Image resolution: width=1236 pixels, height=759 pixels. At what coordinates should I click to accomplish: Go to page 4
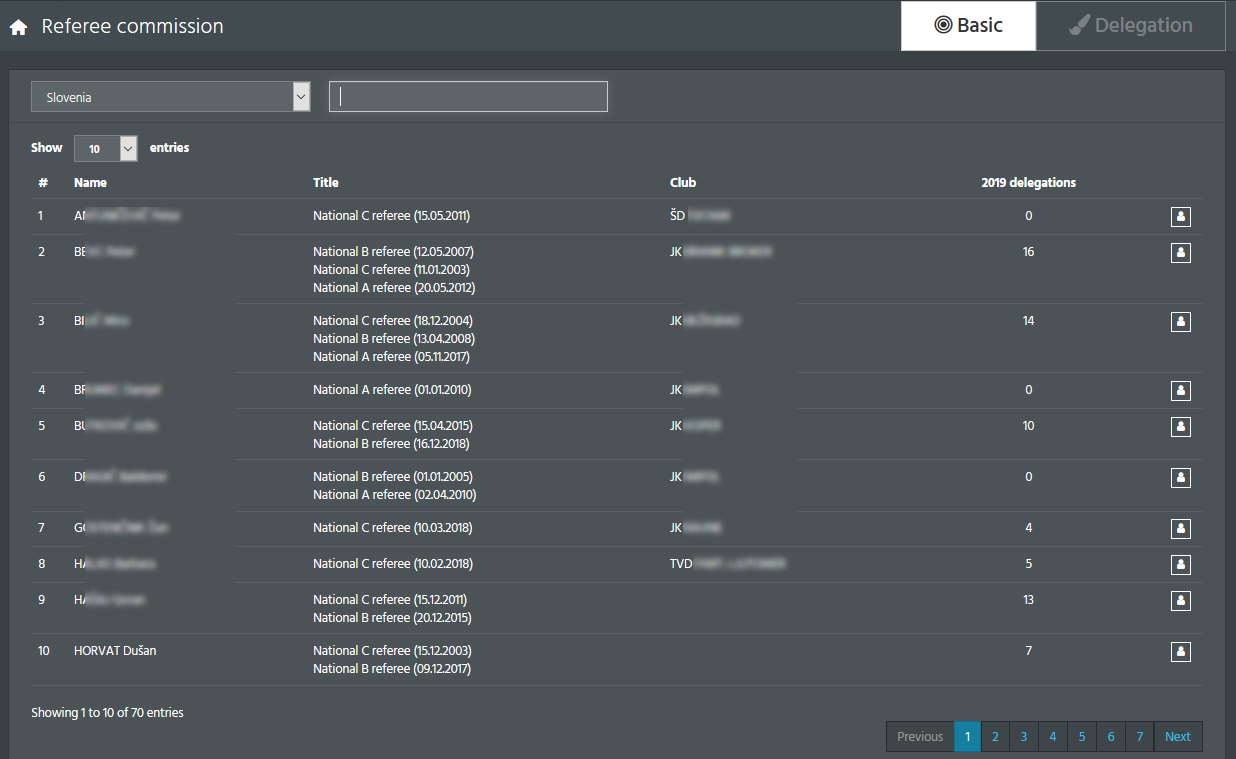point(1053,737)
